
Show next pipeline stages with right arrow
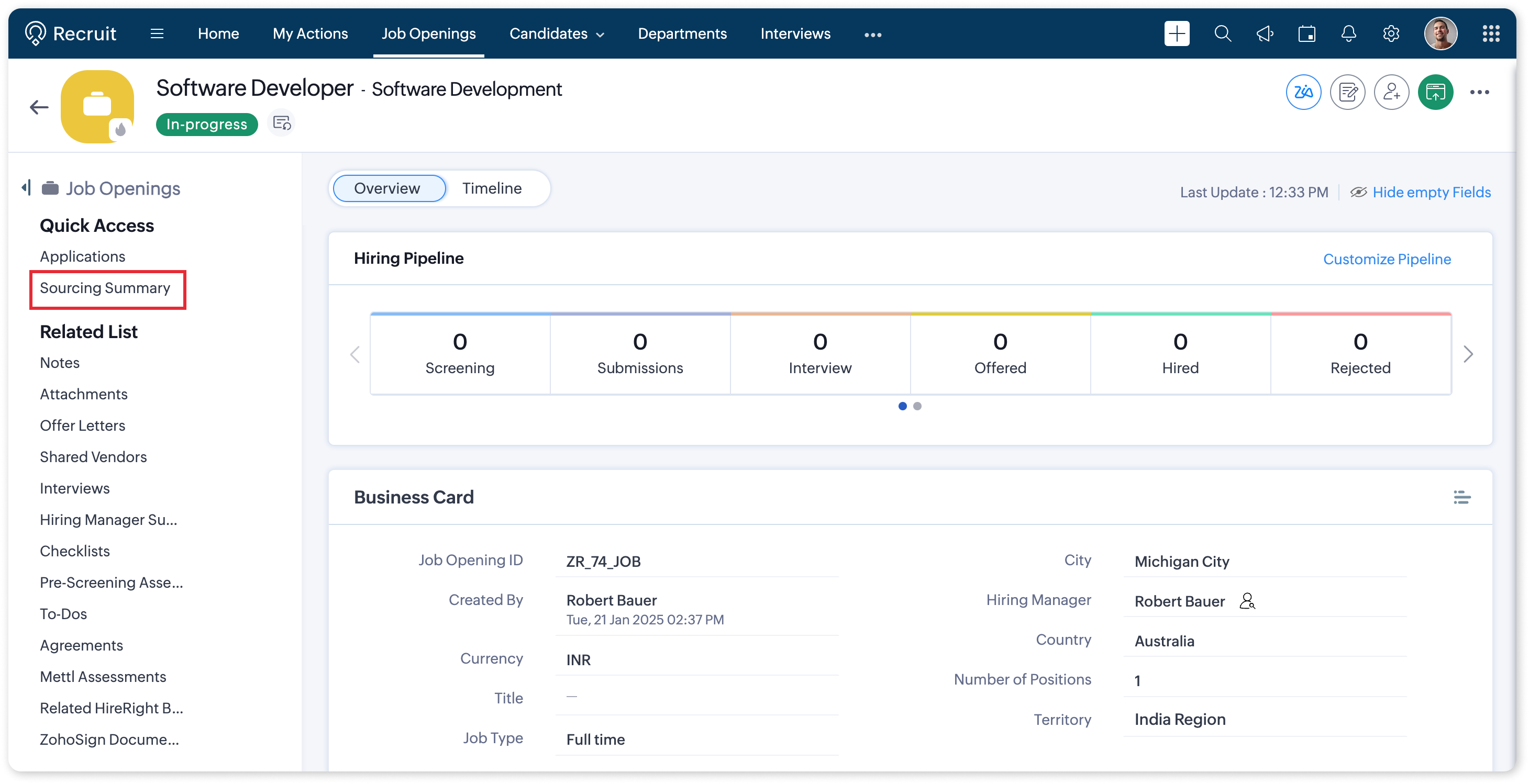1468,354
